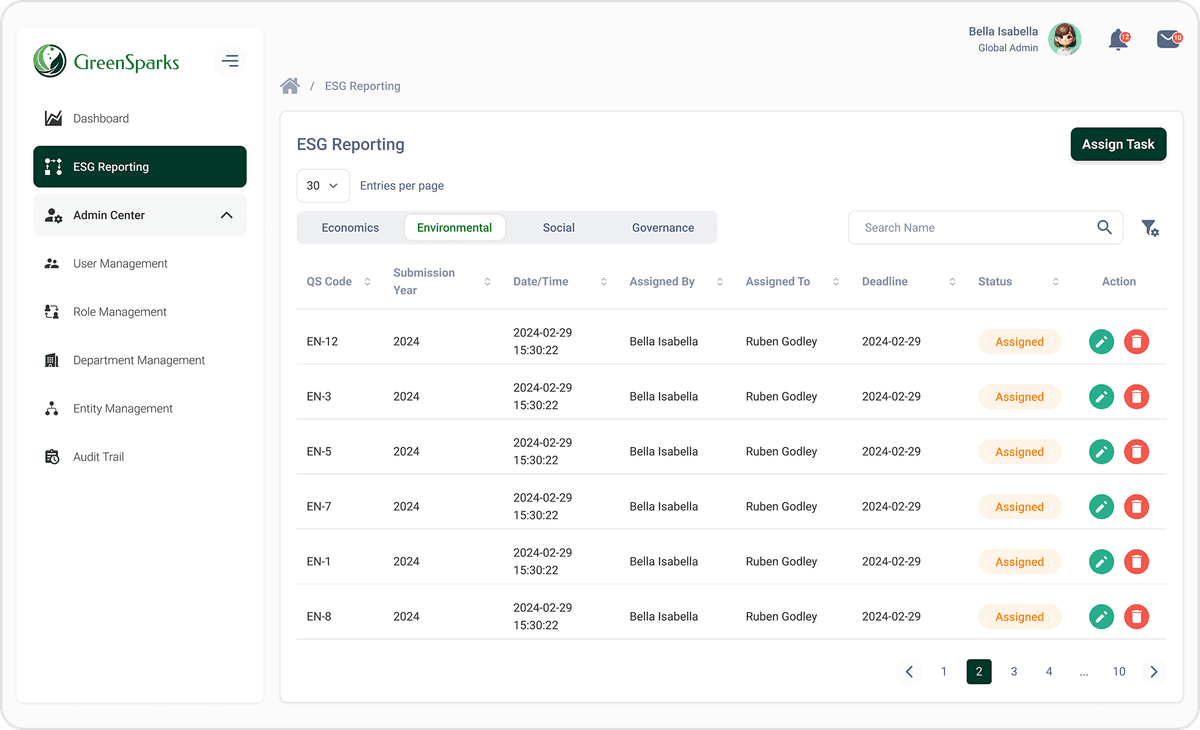This screenshot has width=1200, height=730.
Task: Switch to the Social tab
Action: click(x=558, y=227)
